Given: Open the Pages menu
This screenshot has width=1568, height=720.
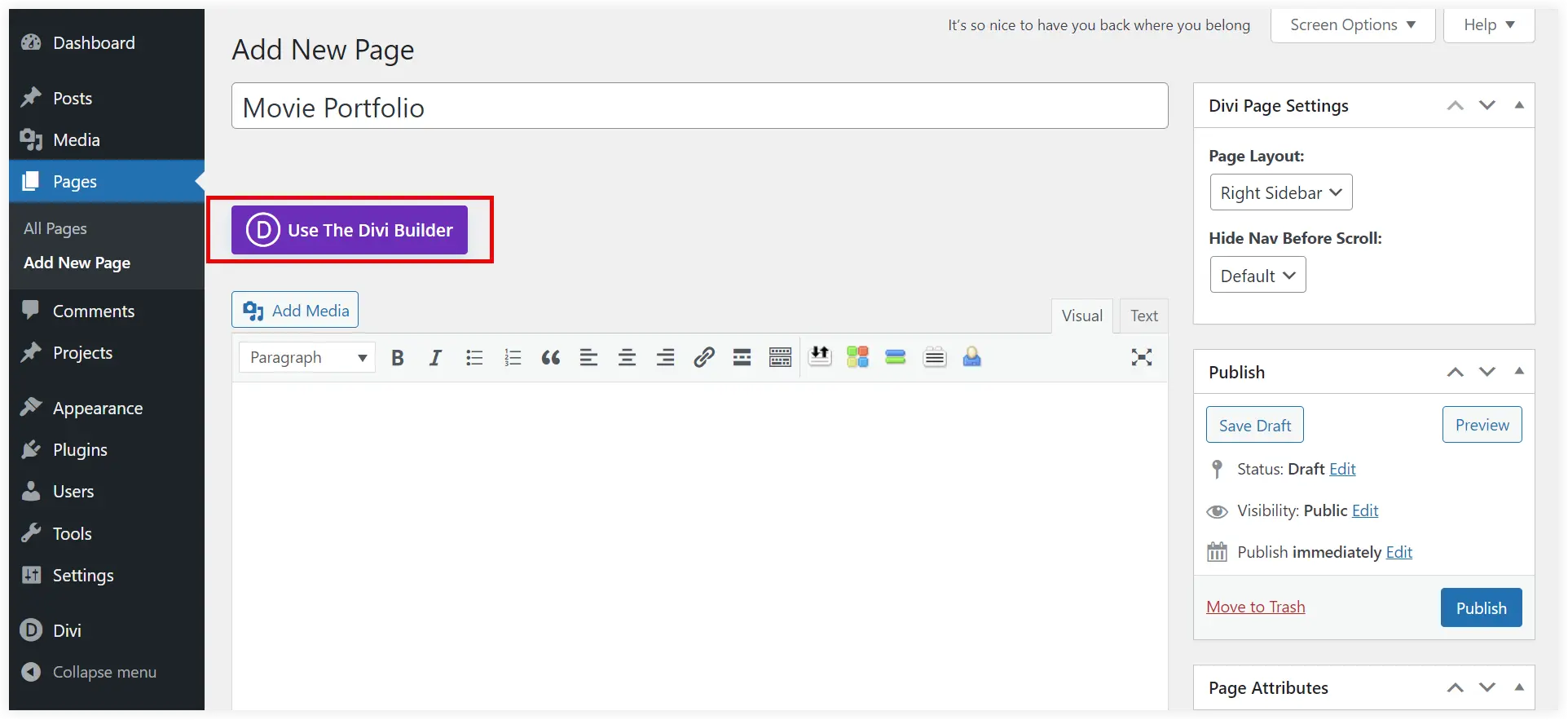Looking at the screenshot, I should 107,182.
